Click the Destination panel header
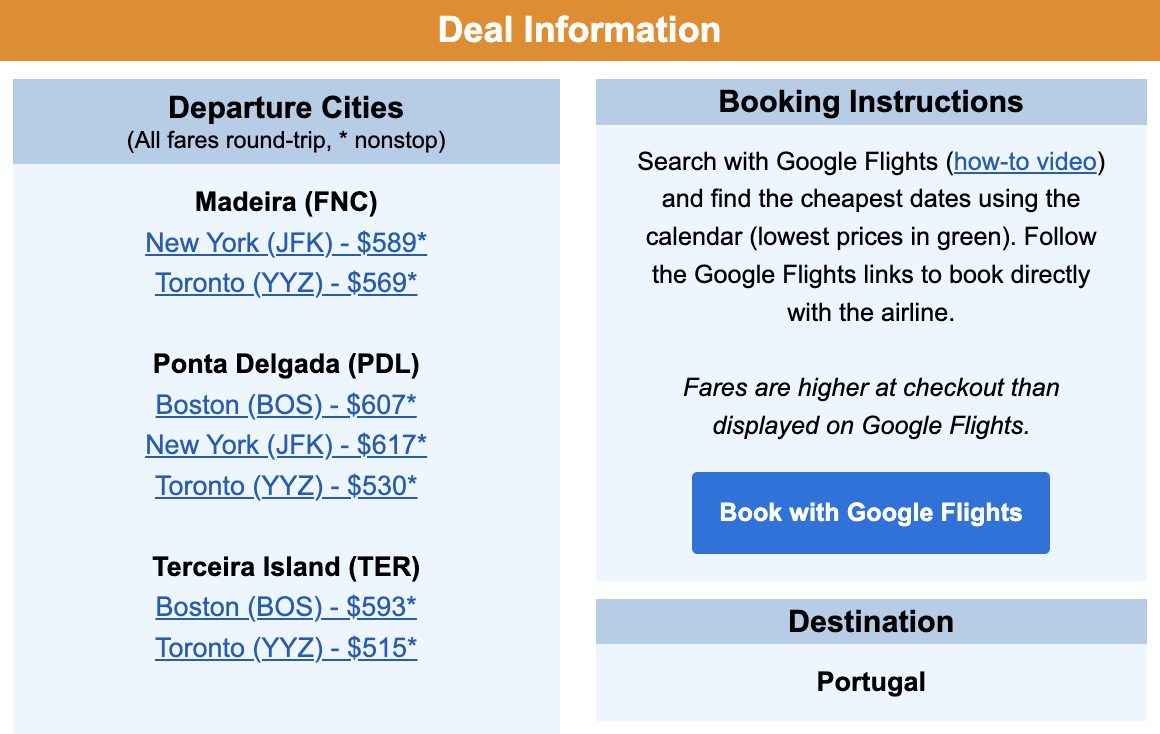Viewport: 1160px width, 734px height. (870, 621)
